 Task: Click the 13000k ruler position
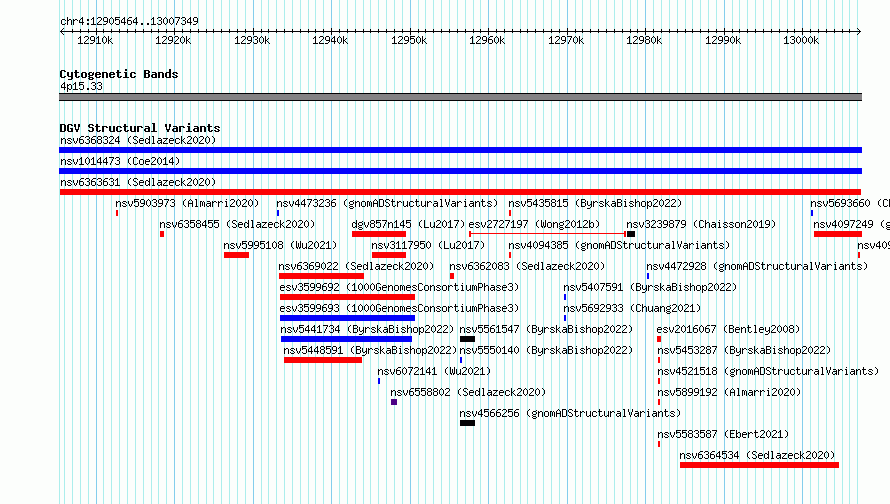(x=801, y=40)
